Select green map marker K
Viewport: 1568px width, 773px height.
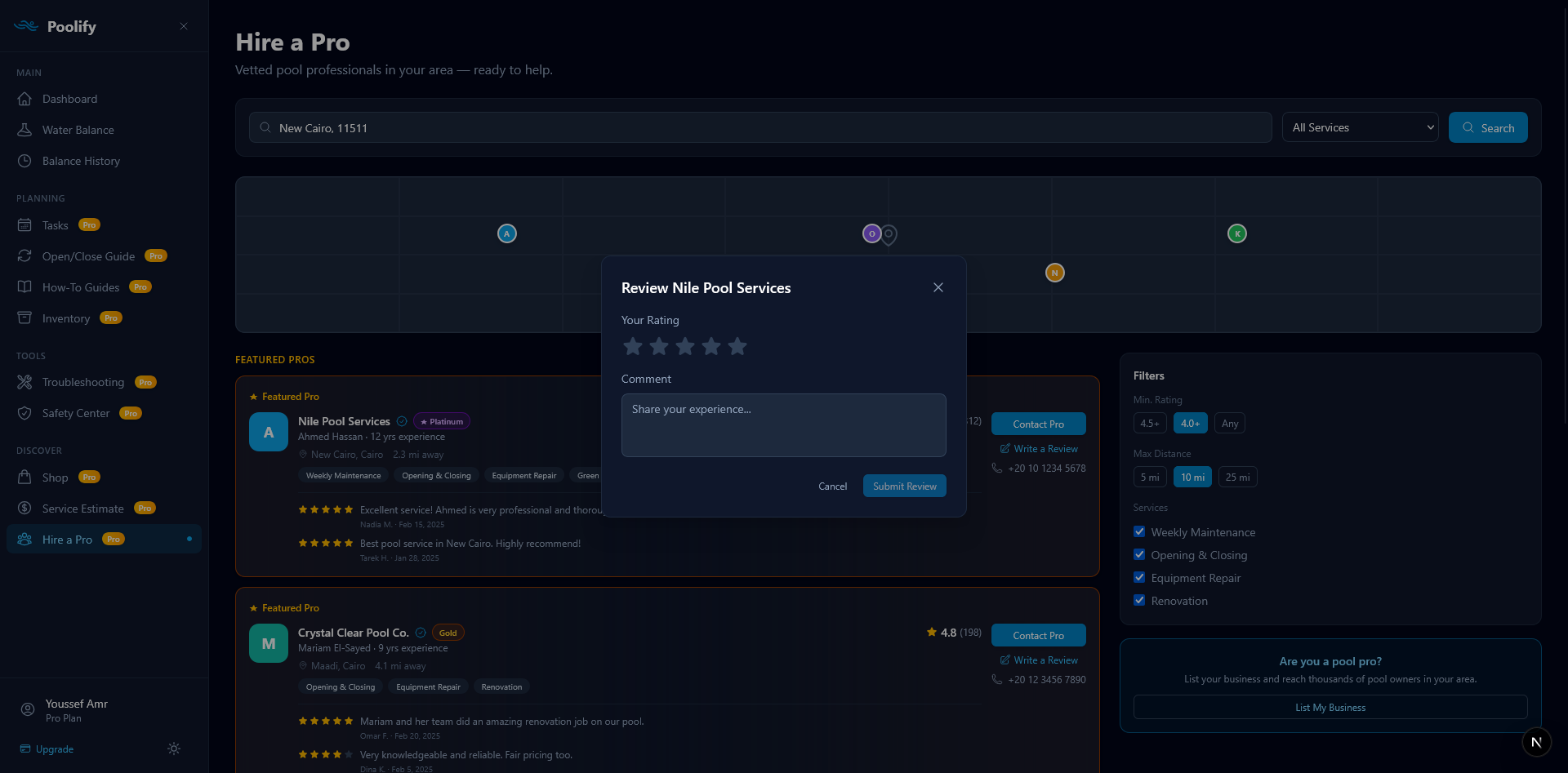click(x=1237, y=233)
